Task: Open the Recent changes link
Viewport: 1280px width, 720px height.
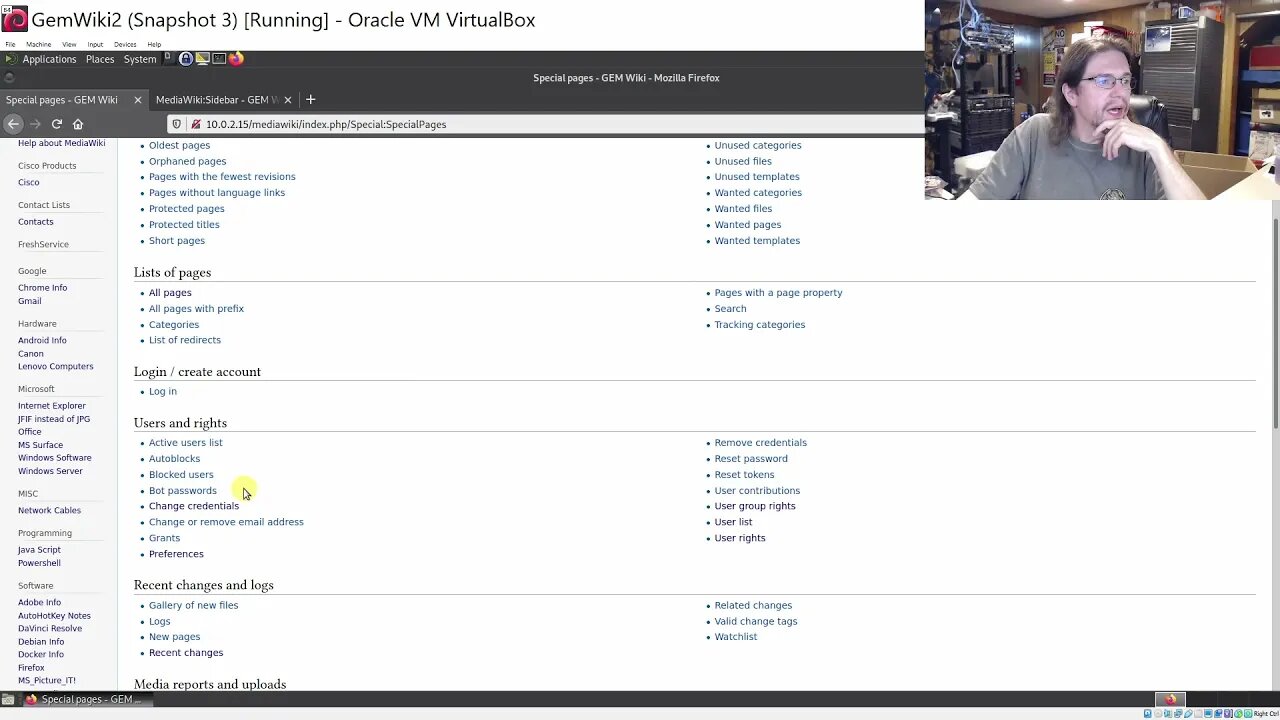Action: tap(186, 653)
